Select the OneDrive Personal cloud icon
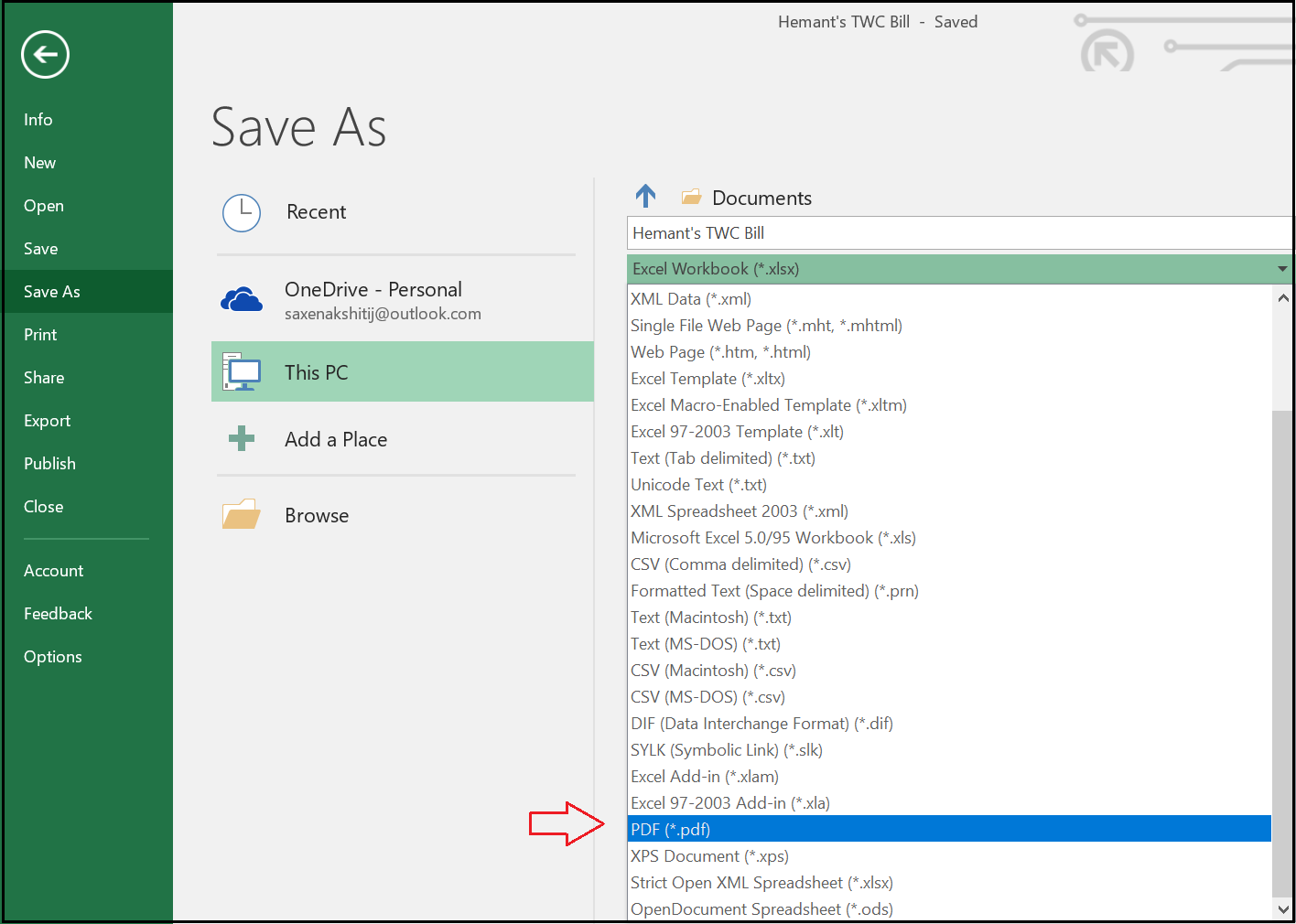Viewport: 1296px width, 924px height. coord(241,299)
